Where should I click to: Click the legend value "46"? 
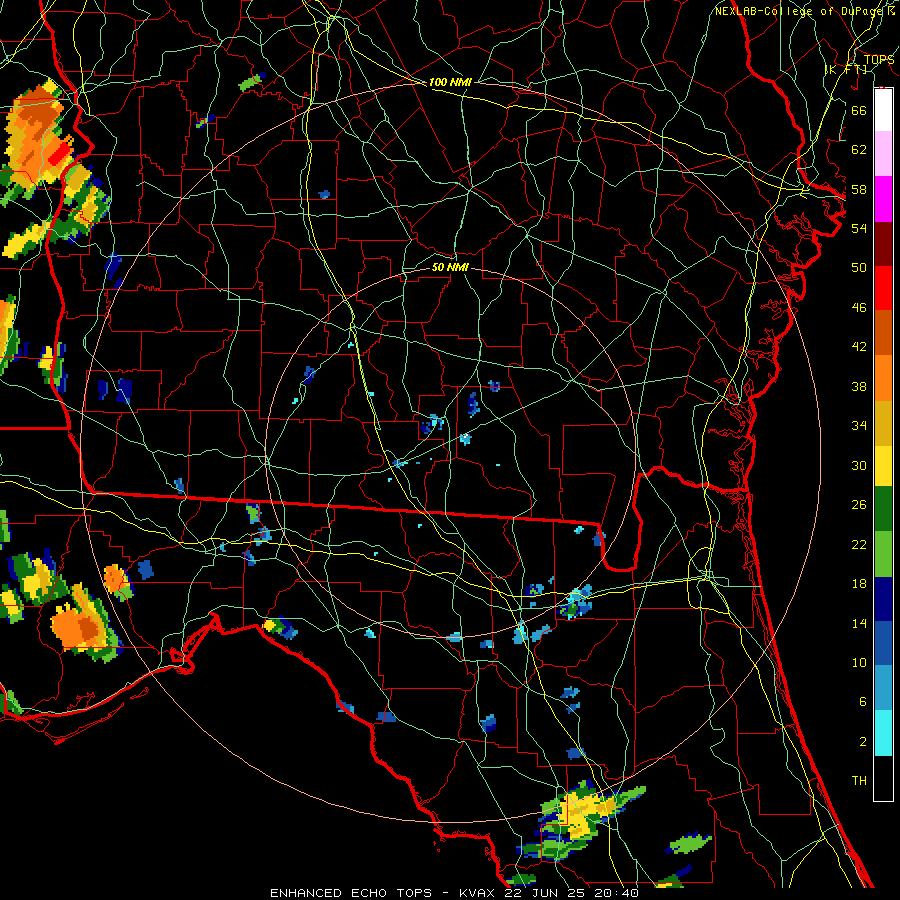pos(859,308)
